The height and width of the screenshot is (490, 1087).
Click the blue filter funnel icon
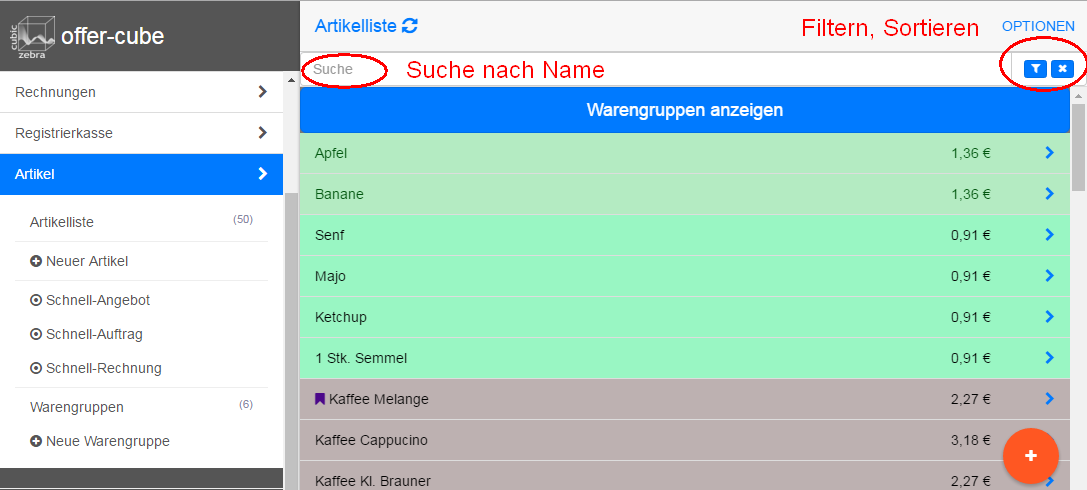click(1036, 69)
